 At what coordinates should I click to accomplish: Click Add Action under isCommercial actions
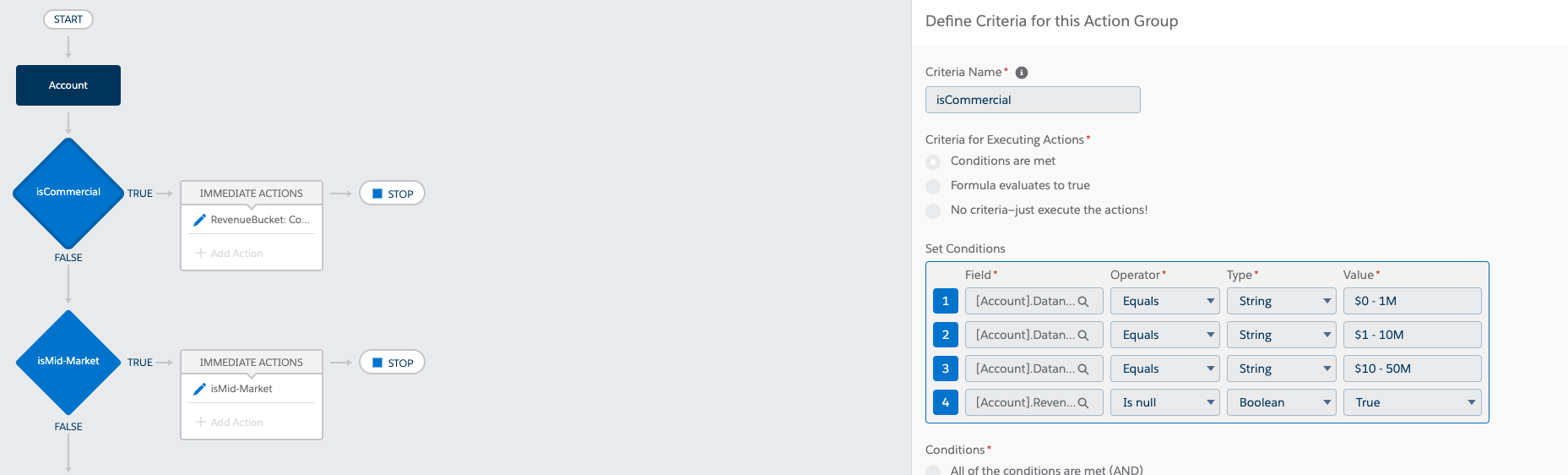point(230,254)
